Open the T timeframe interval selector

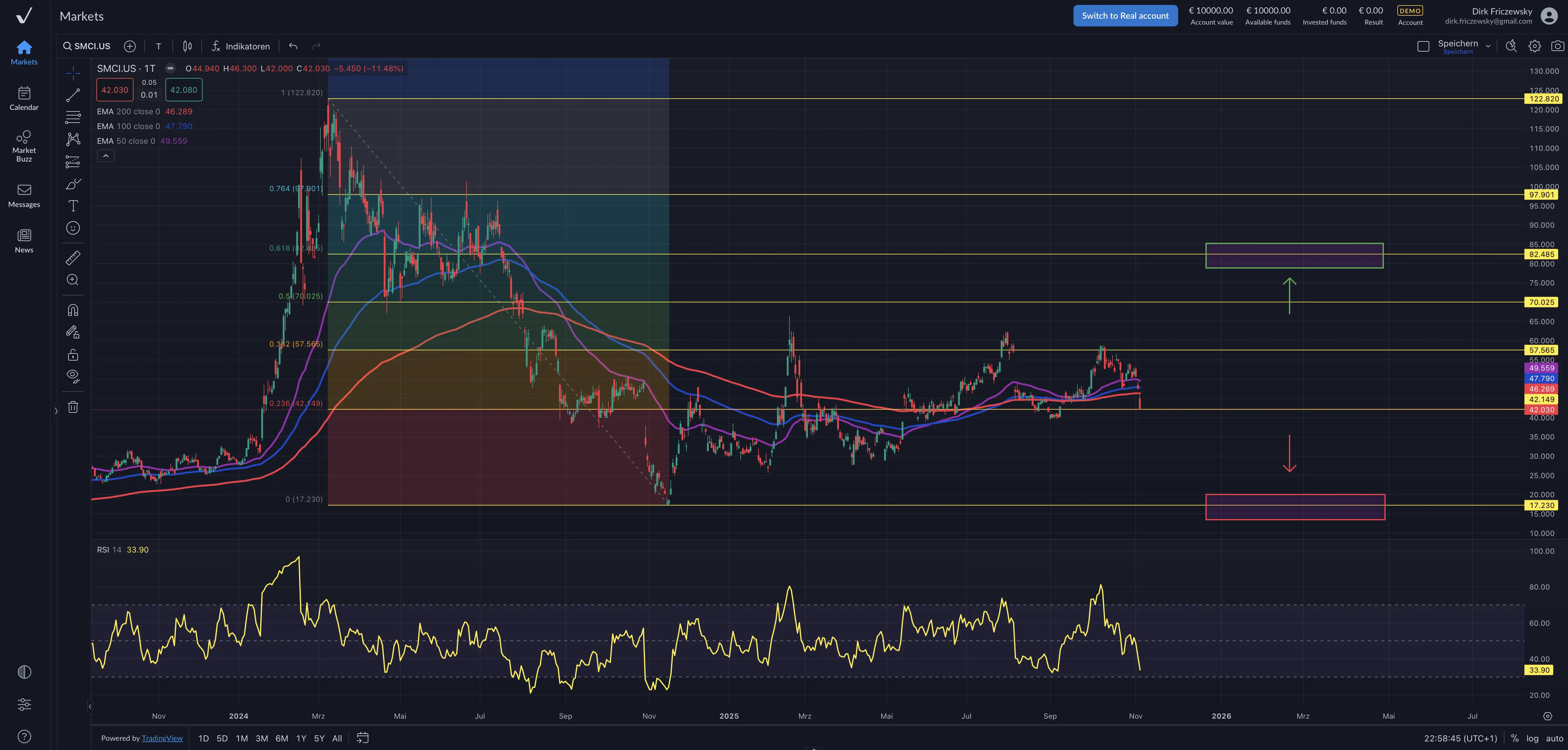[x=158, y=46]
